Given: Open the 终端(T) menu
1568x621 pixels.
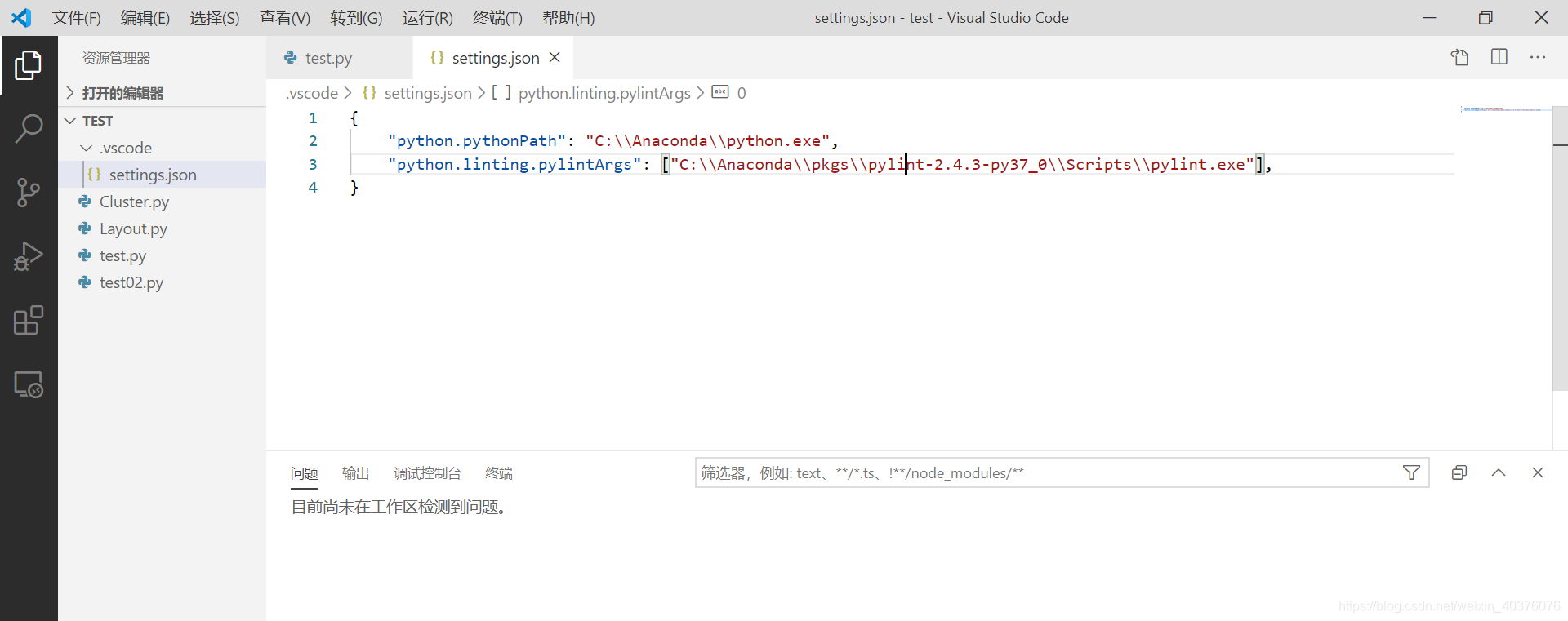Looking at the screenshot, I should click(x=497, y=18).
